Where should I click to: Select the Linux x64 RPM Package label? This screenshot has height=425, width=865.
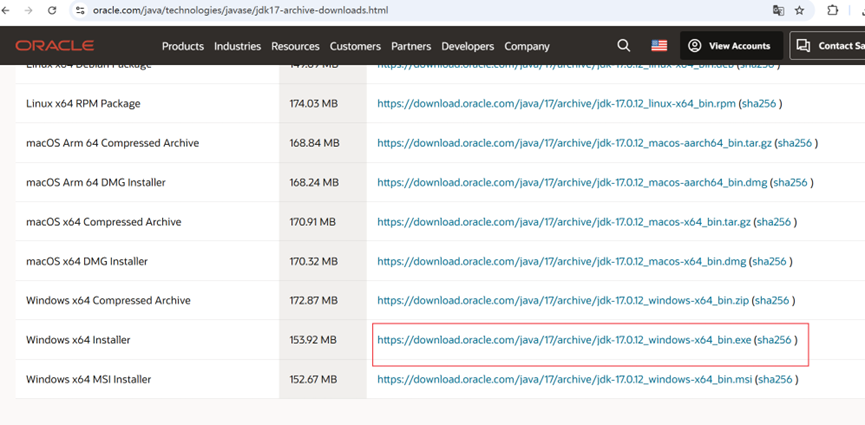[83, 104]
